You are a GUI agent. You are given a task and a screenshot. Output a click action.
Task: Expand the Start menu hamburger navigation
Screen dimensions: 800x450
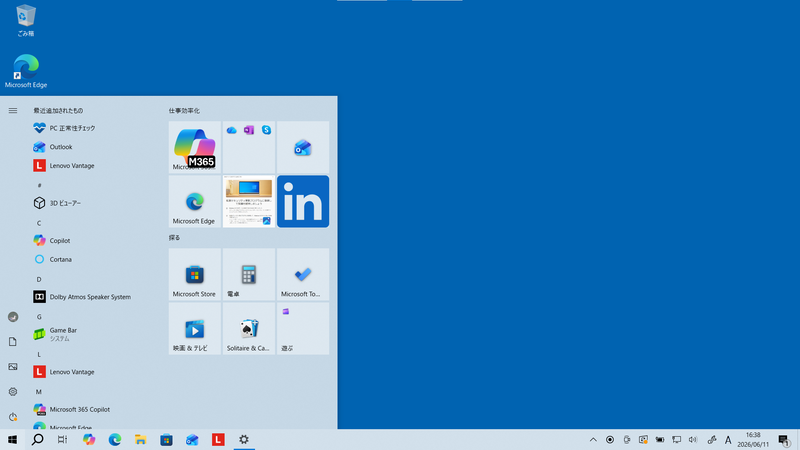click(x=13, y=110)
